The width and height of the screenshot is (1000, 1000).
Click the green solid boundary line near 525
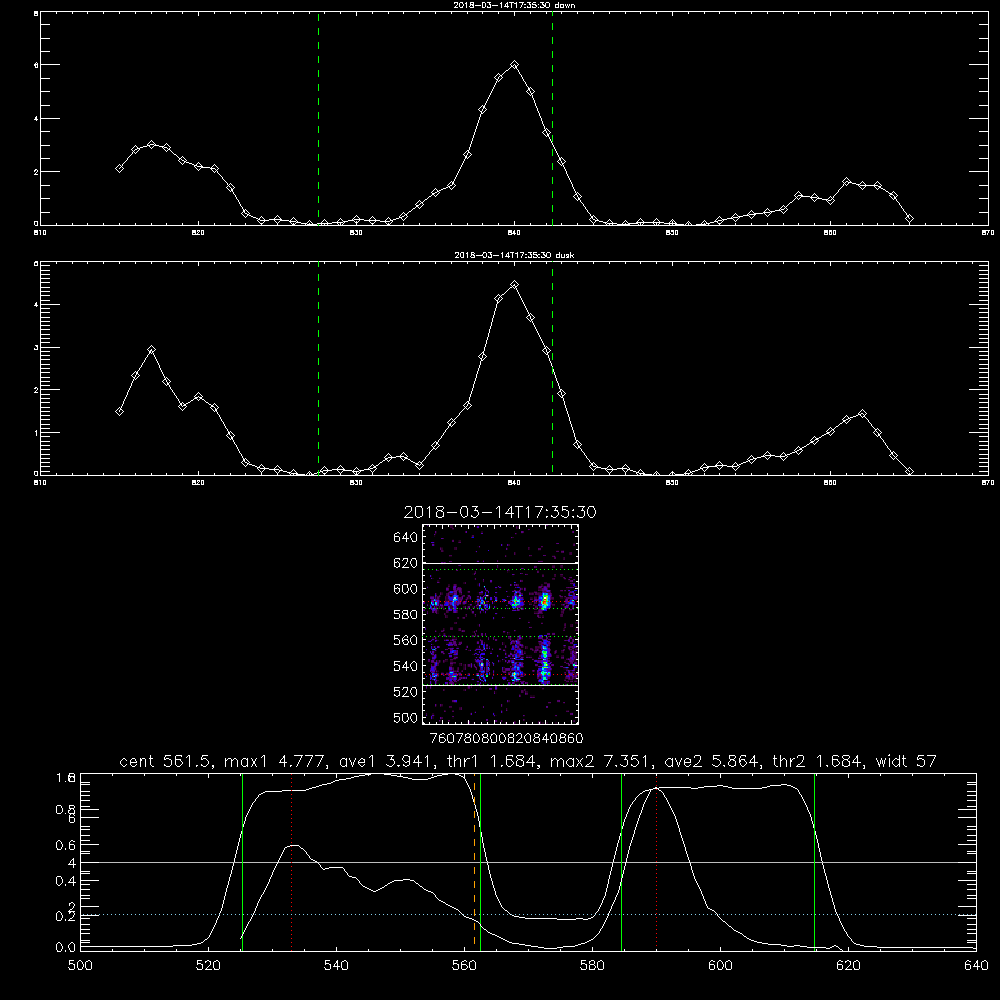point(242,861)
